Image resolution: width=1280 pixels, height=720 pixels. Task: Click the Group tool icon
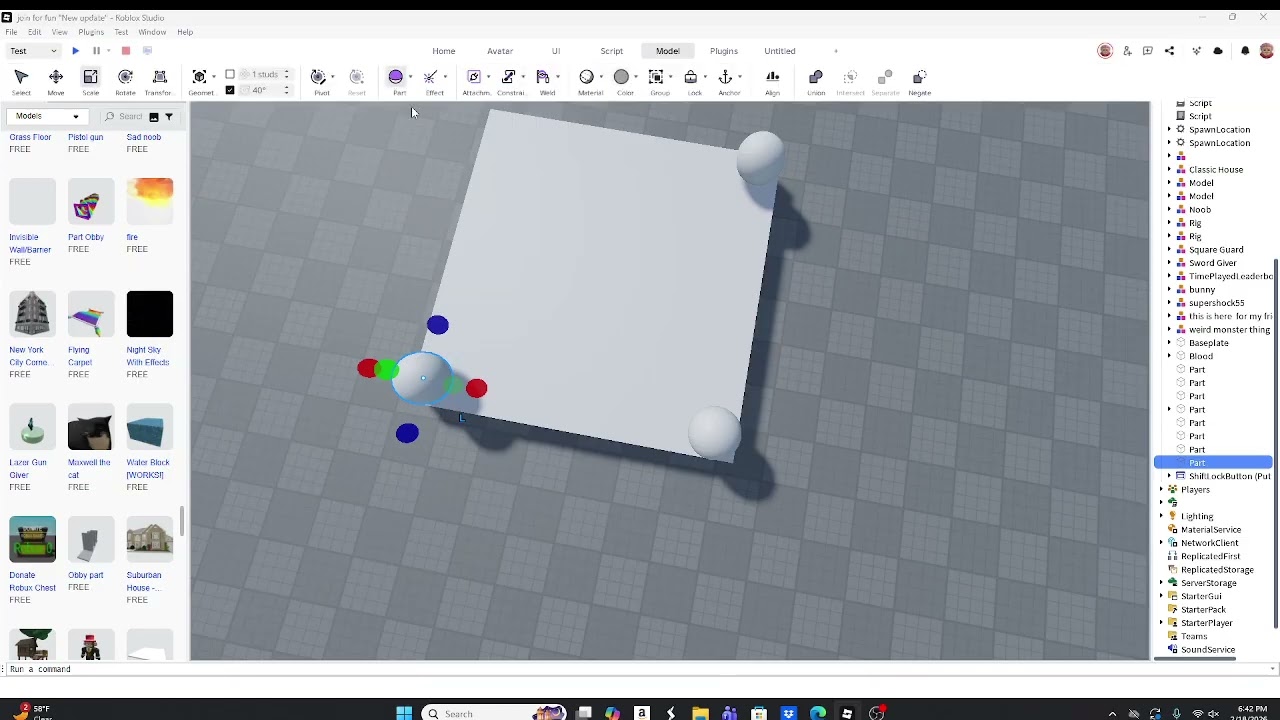click(x=656, y=77)
